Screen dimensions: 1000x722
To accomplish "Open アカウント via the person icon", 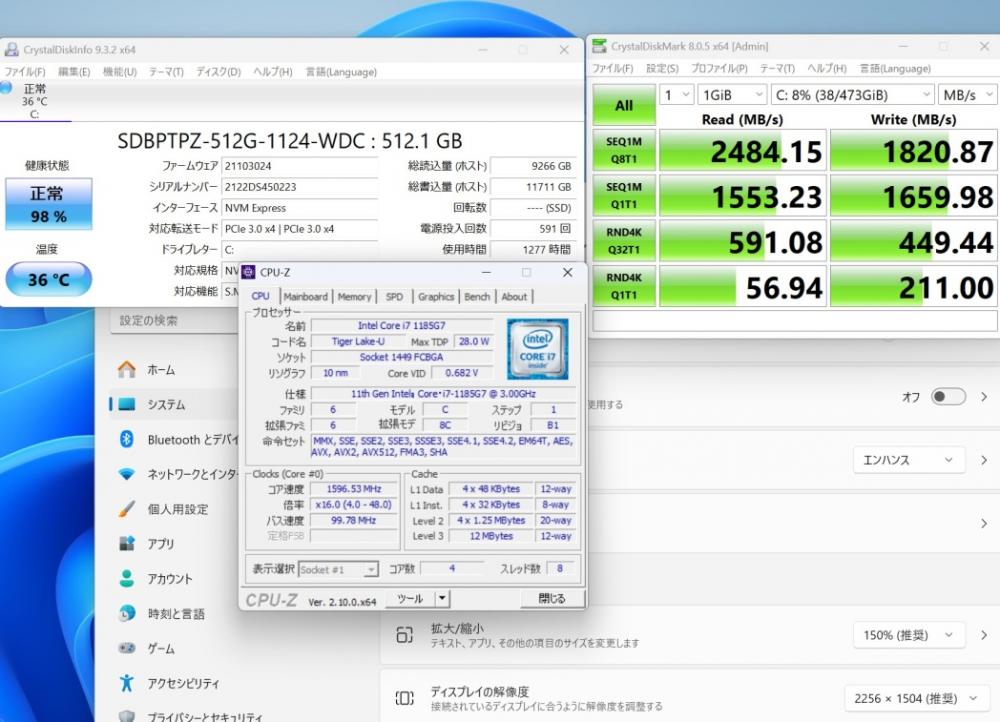I will [x=127, y=578].
